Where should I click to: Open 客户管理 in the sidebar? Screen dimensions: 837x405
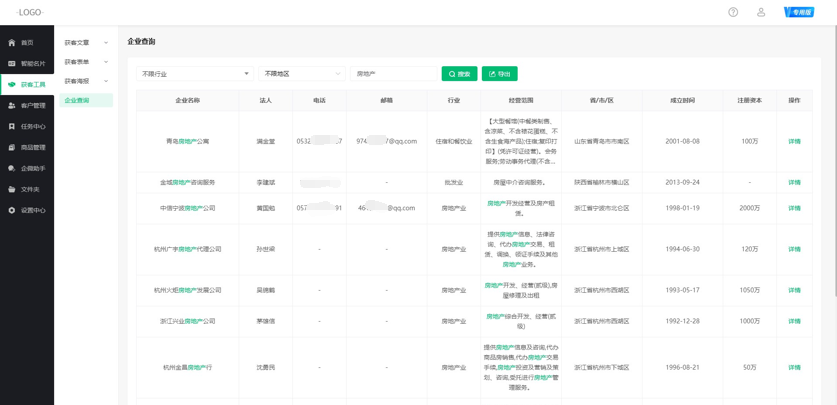[32, 106]
